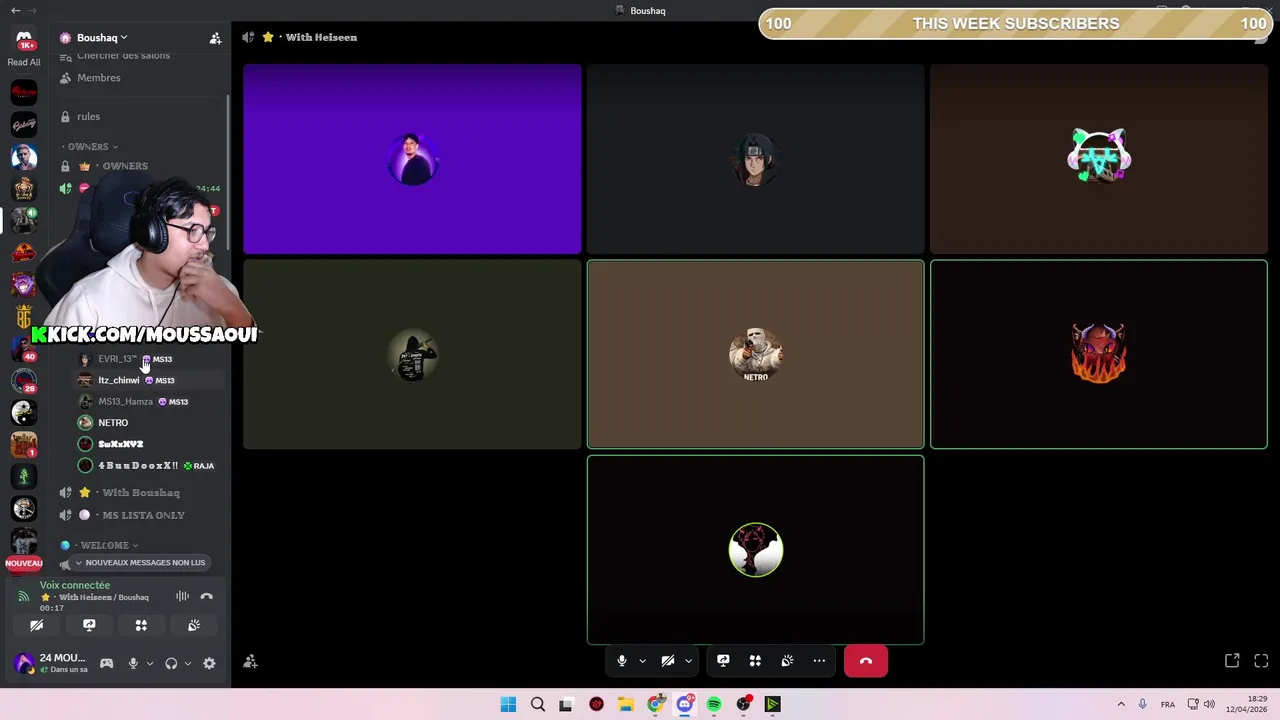Select user MS13_Hamza in voice list
The height and width of the screenshot is (720, 1280).
pos(125,401)
